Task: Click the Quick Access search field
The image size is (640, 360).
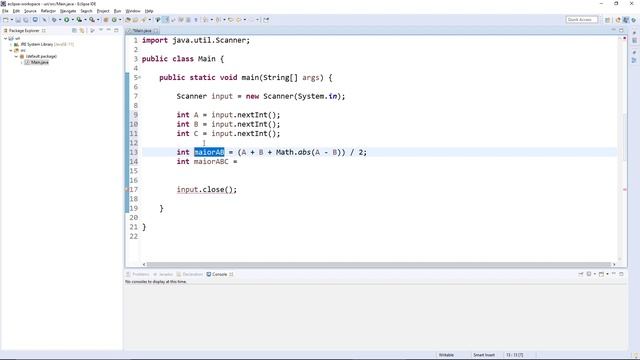Action: [582, 20]
